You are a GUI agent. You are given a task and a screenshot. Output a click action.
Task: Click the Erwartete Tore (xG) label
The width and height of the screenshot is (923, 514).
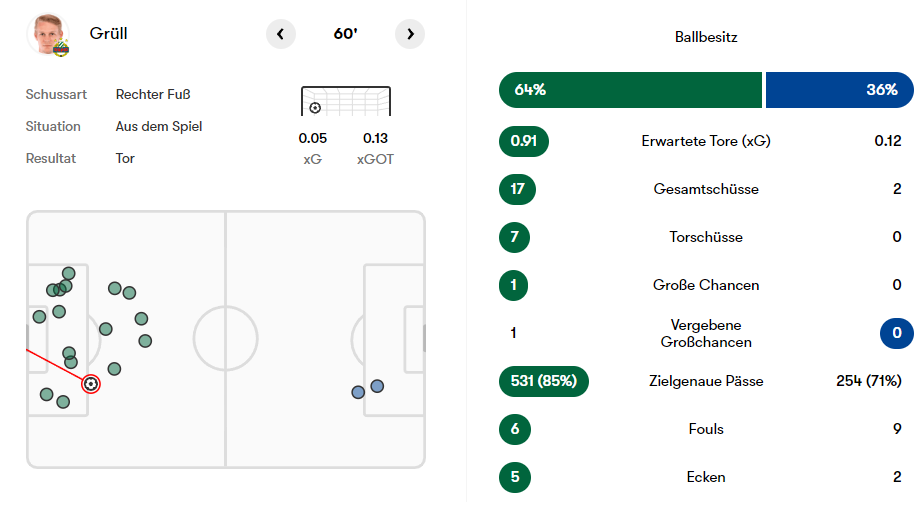pyautogui.click(x=706, y=141)
